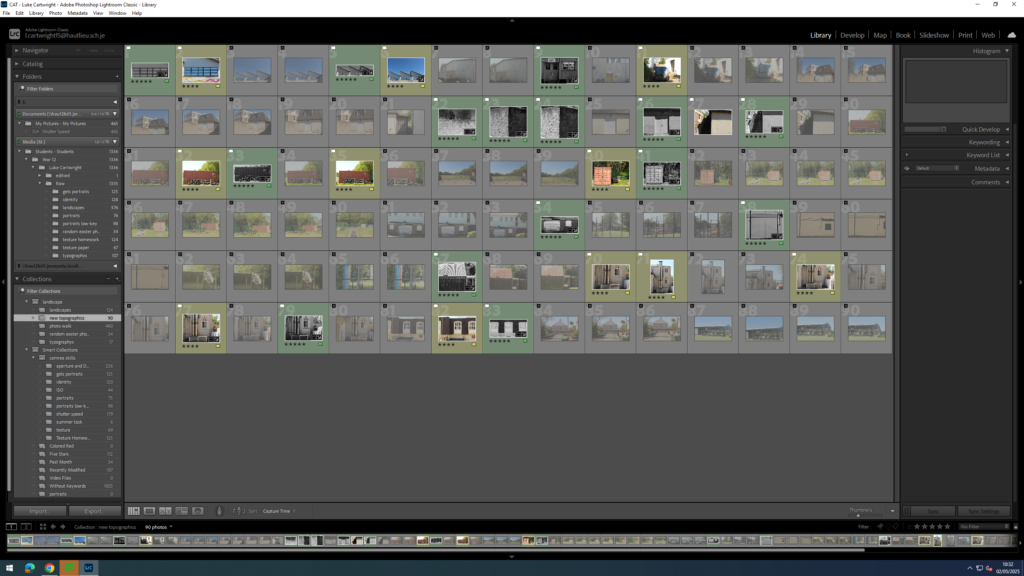This screenshot has height=576, width=1024.
Task: Open the Capture Time sort dropdown
Action: click(279, 511)
